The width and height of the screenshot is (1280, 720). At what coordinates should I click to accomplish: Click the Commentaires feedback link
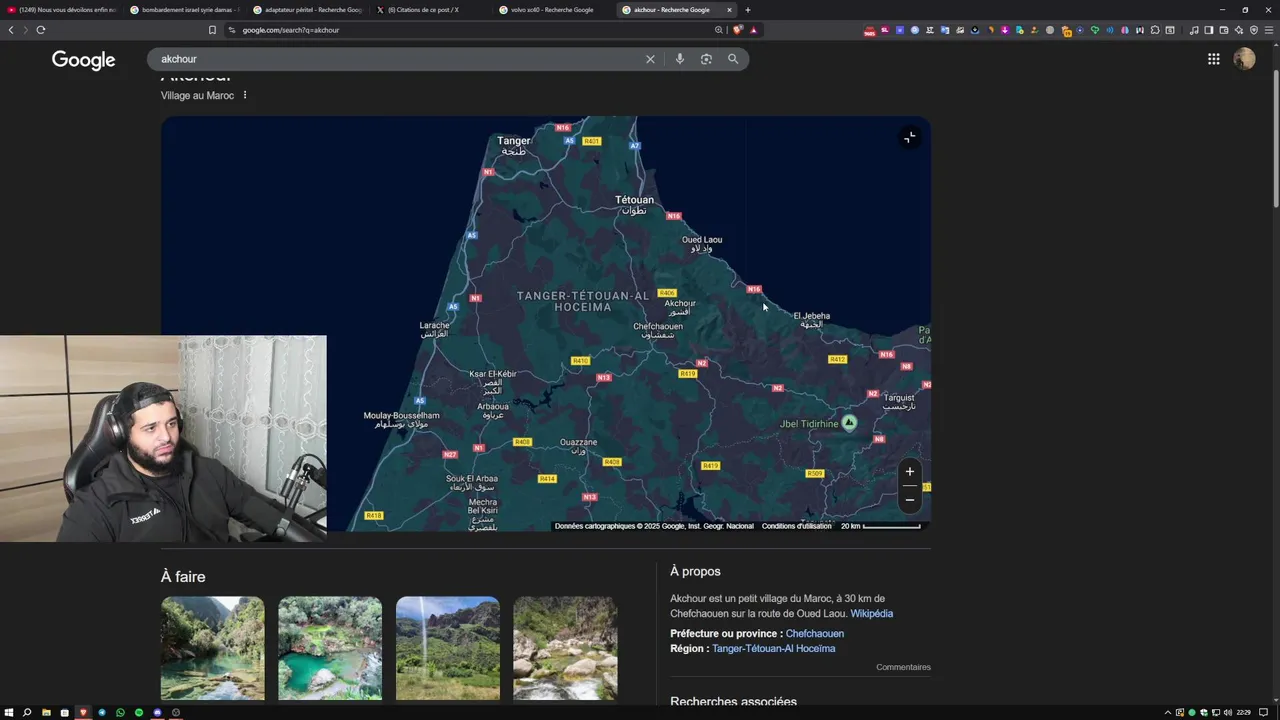click(903, 667)
